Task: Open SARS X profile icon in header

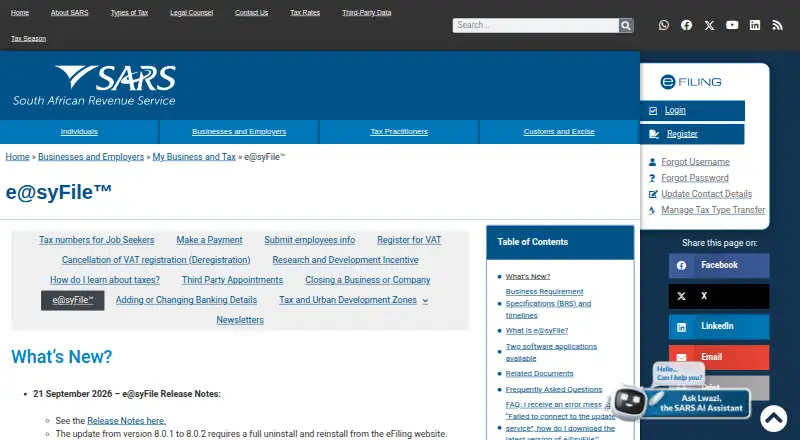Action: coord(709,25)
